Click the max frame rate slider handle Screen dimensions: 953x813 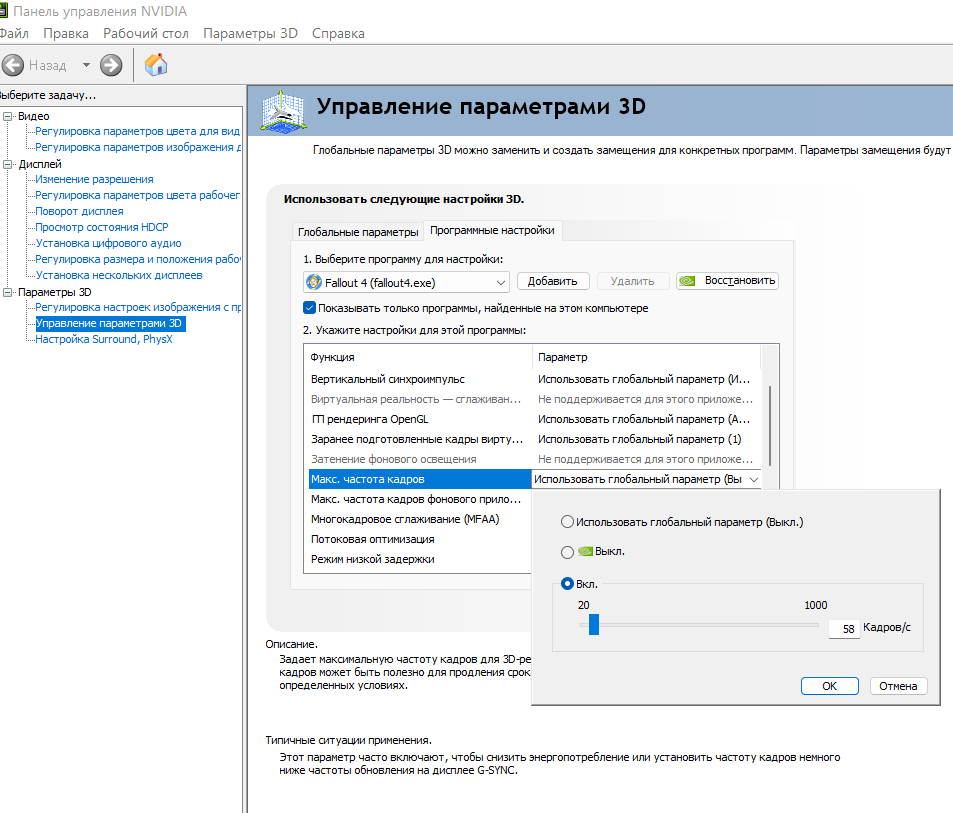pos(593,625)
